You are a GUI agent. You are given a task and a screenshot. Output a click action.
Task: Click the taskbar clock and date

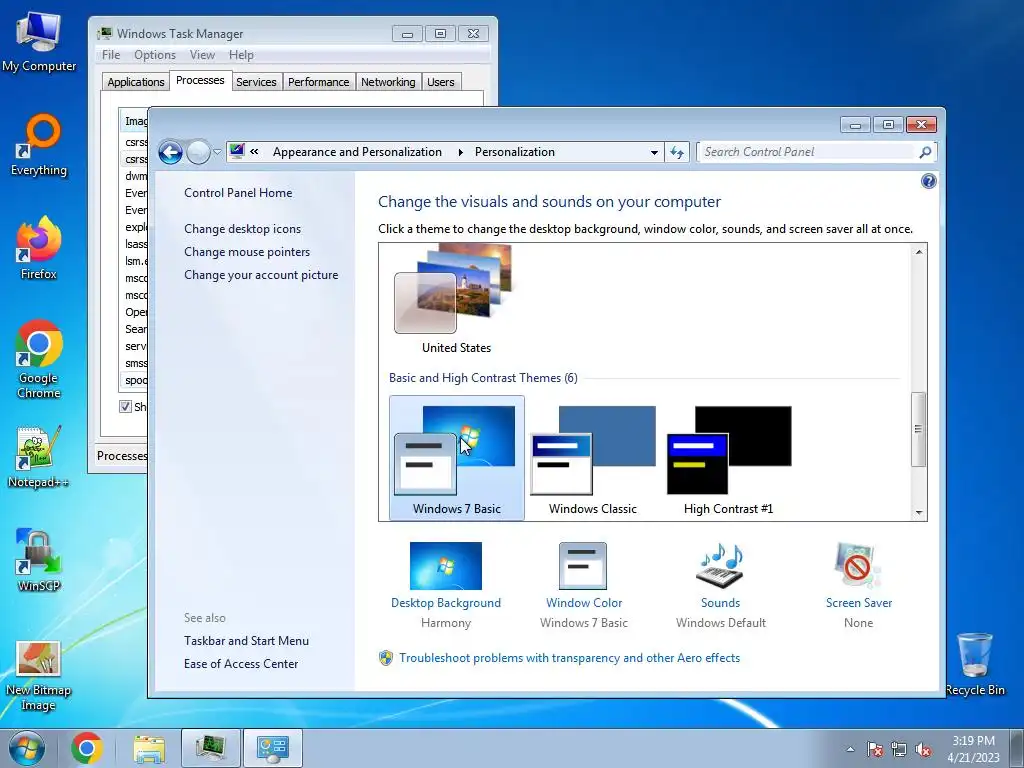(973, 749)
